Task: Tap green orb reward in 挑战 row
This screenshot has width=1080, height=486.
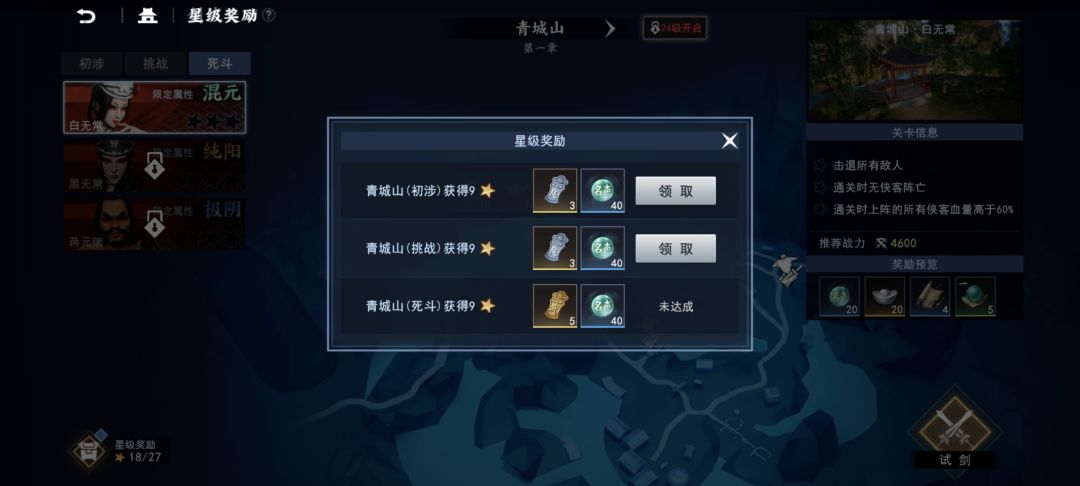Action: coord(603,248)
